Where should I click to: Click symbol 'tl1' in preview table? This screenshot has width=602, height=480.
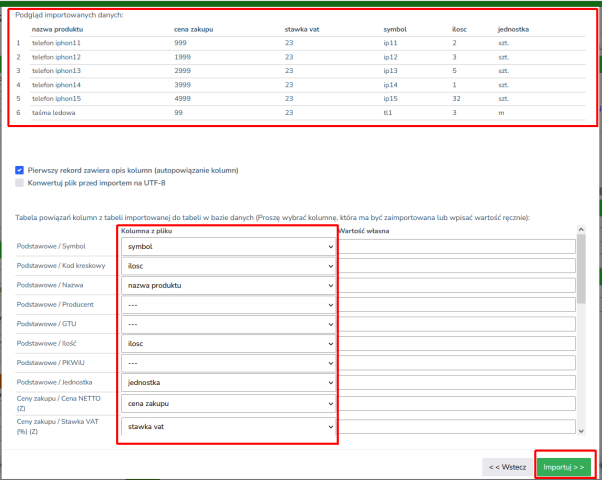[388, 113]
